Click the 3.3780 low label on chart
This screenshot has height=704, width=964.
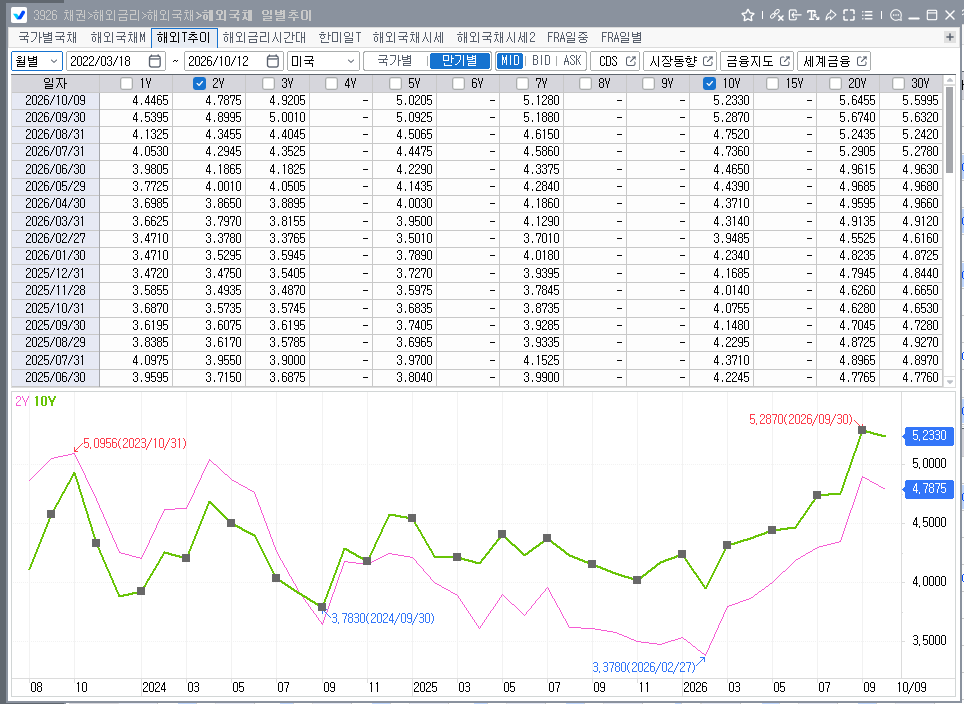click(x=644, y=667)
